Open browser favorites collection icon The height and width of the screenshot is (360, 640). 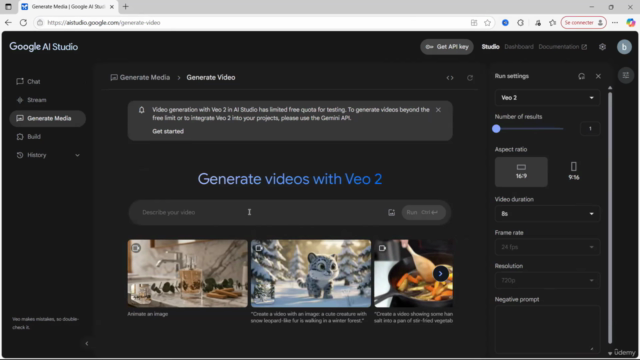point(553,23)
